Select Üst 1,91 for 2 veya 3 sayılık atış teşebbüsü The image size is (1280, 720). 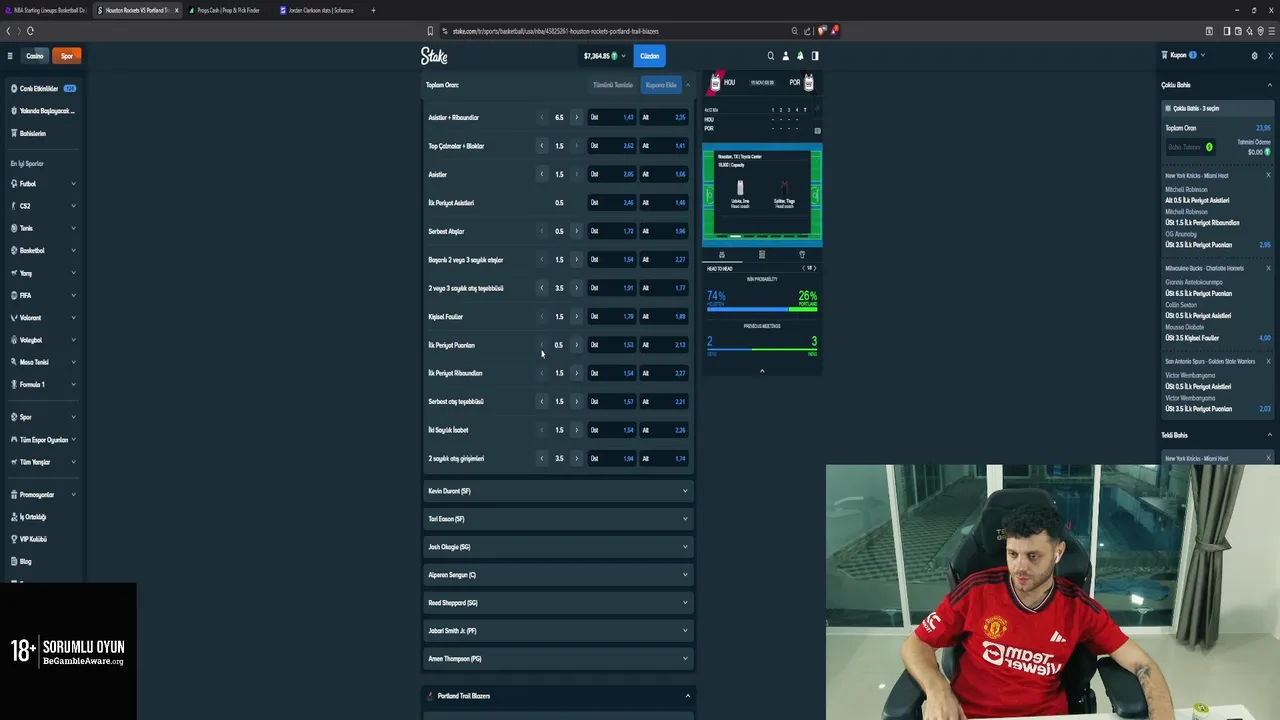(x=612, y=288)
